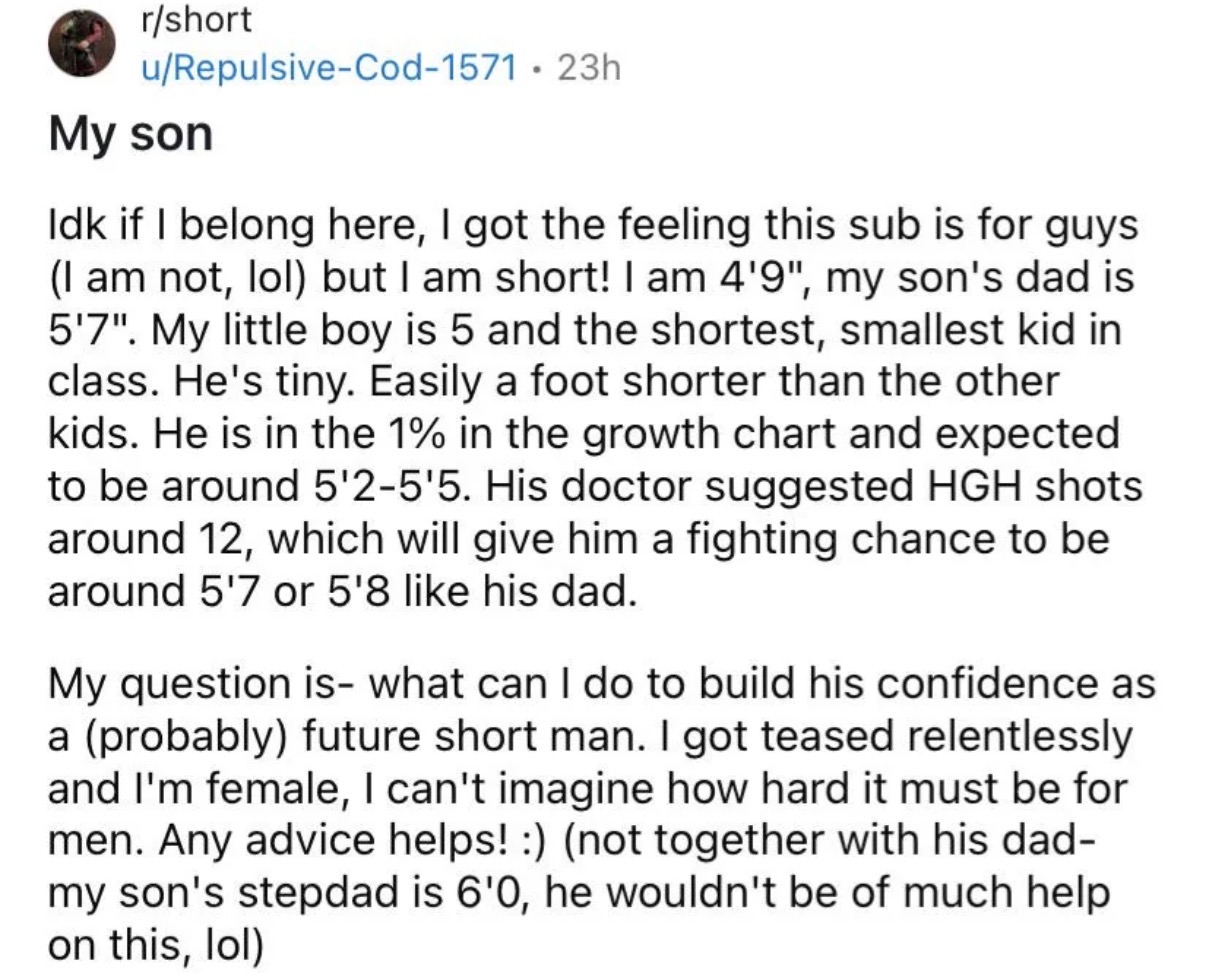This screenshot has width=1206, height=973.
Task: Open the poster's round avatar image
Action: [80, 44]
